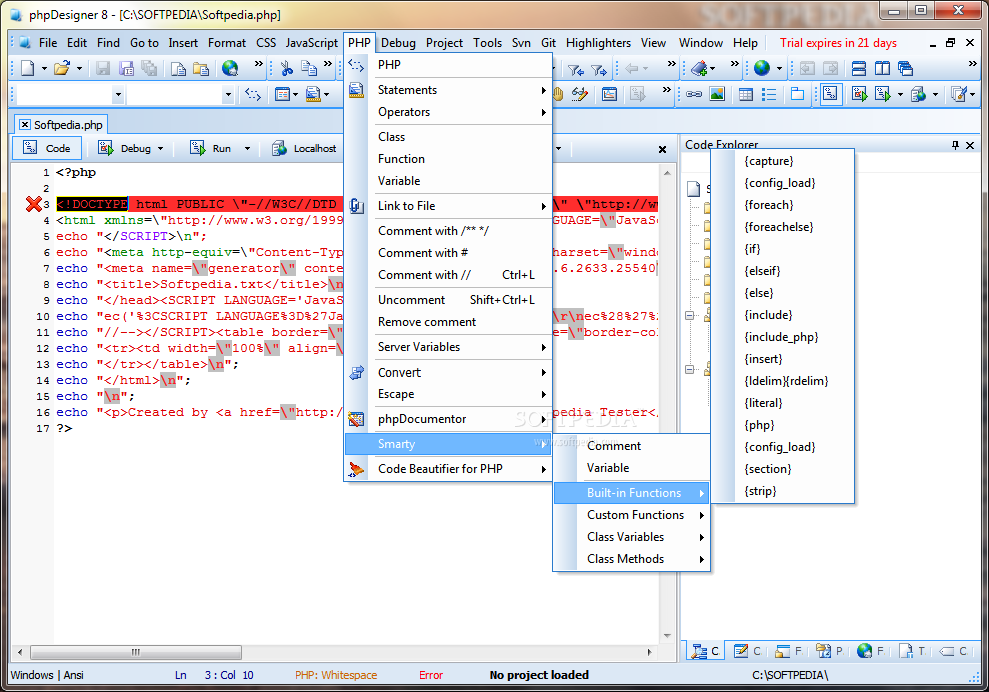Click Trial expires in 21 days link
This screenshot has height=692, width=989.
coord(838,43)
